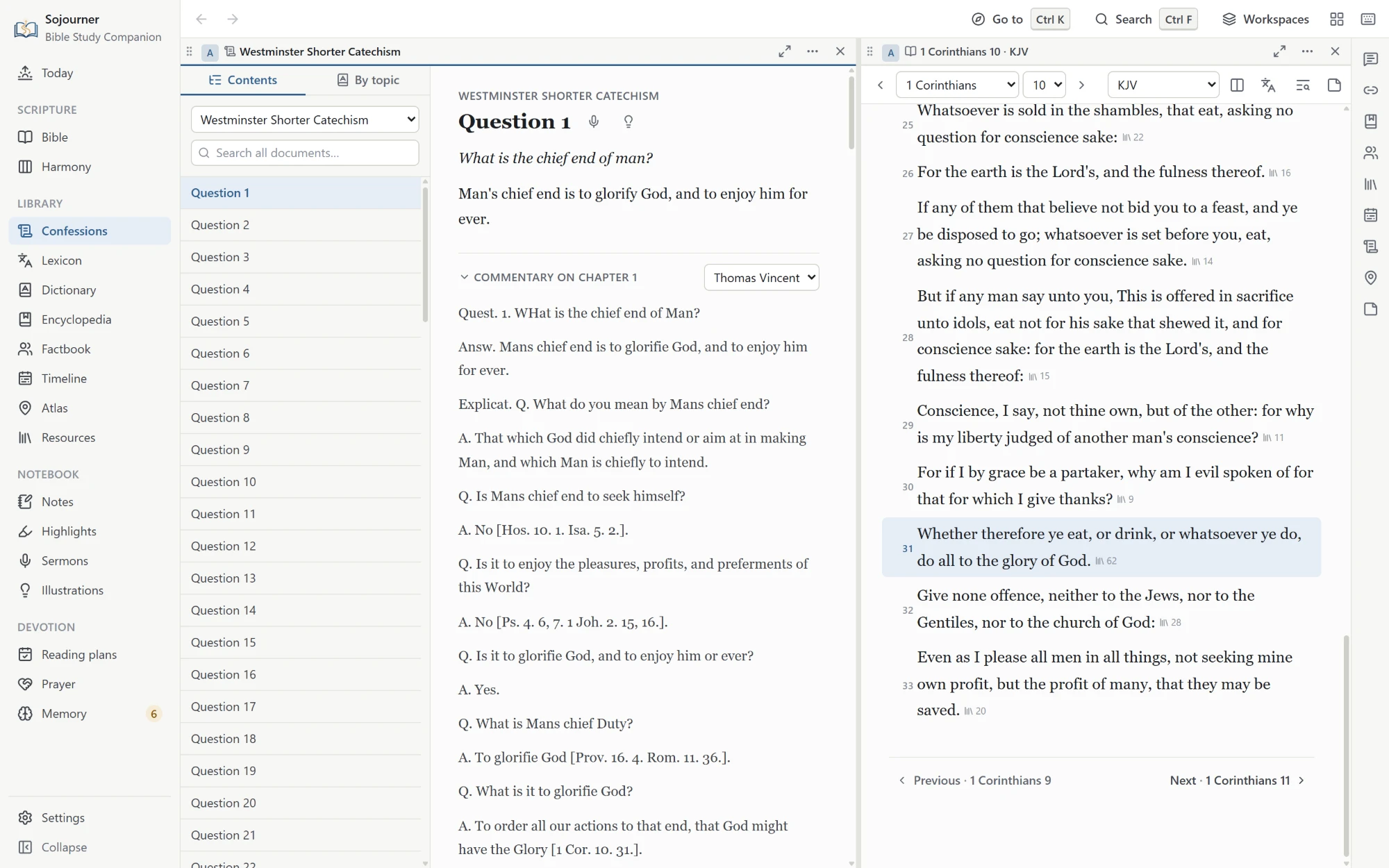Toggle parallel columns view in Bible pane
The height and width of the screenshot is (868, 1389).
(1237, 85)
